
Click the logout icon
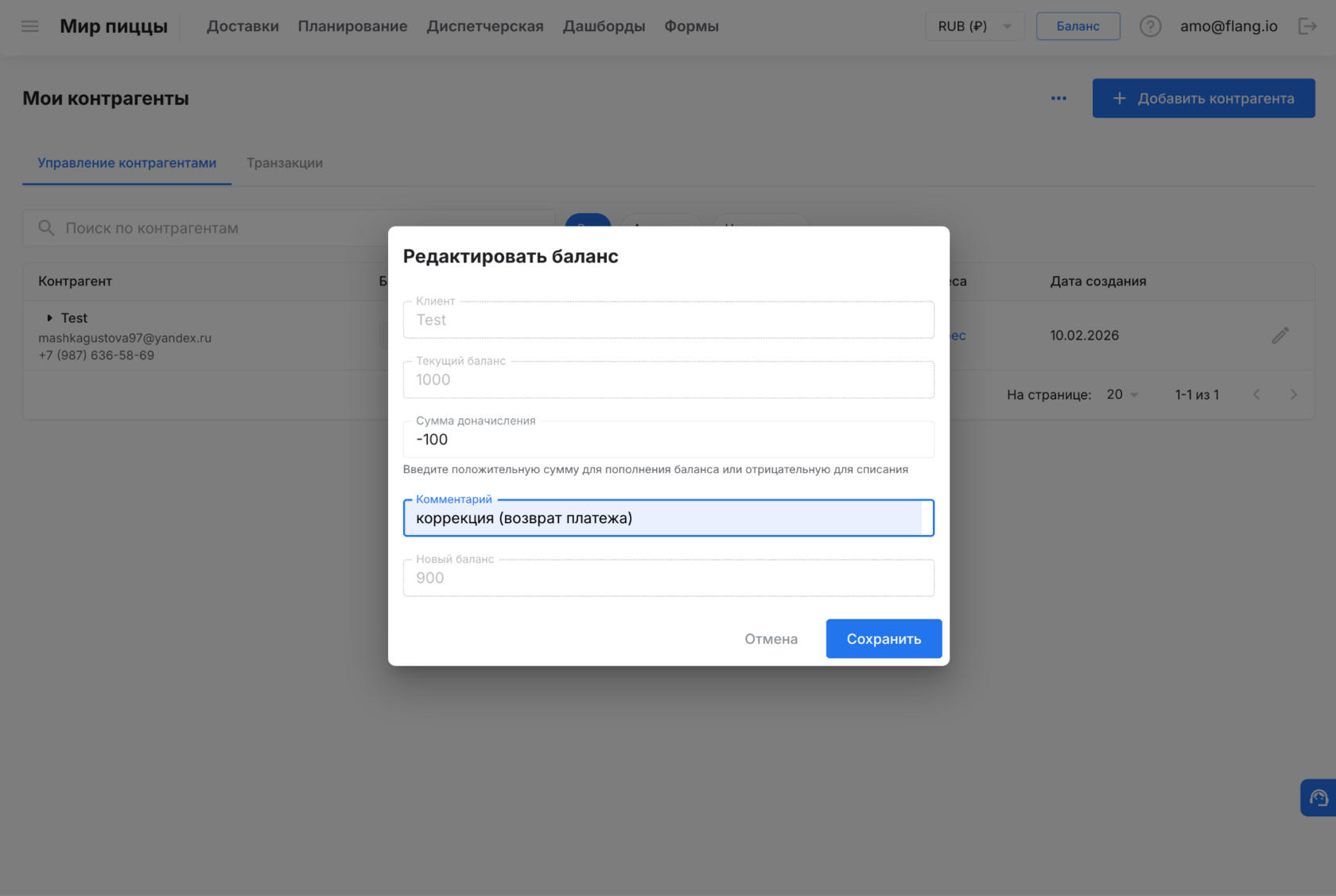point(1307,26)
